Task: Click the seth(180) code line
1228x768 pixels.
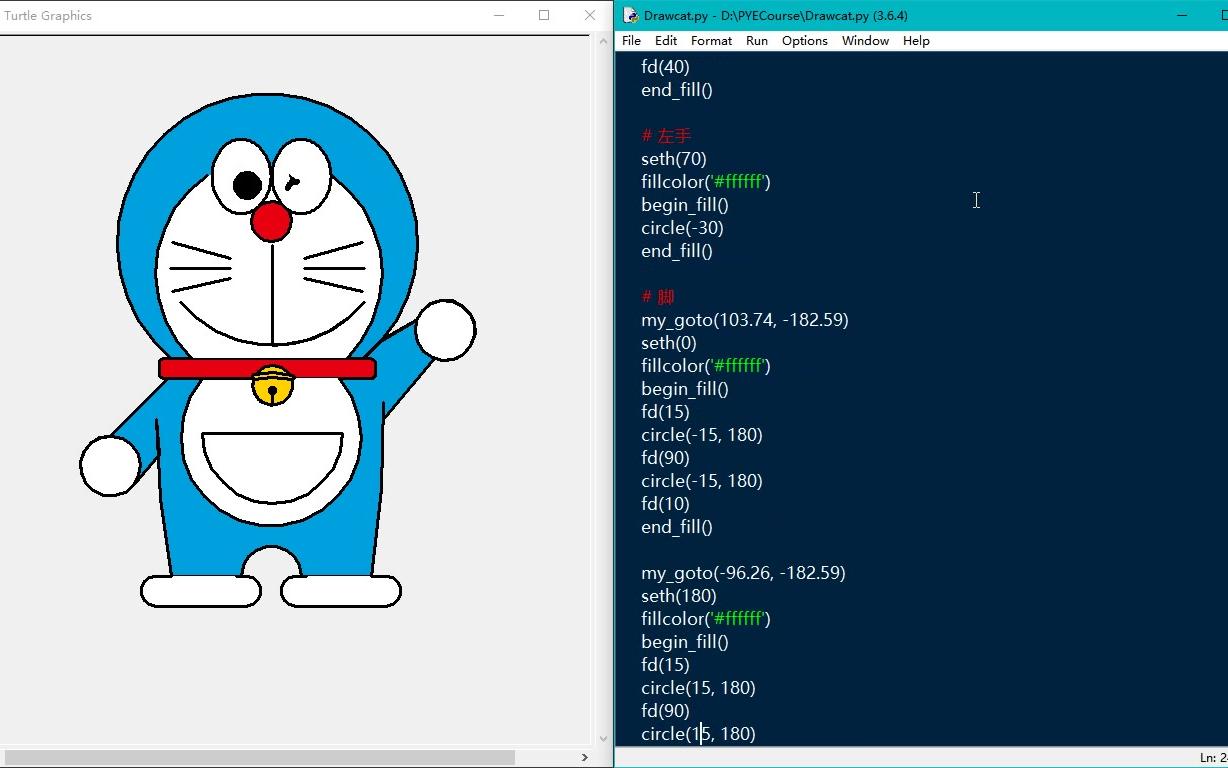Action: (x=679, y=596)
